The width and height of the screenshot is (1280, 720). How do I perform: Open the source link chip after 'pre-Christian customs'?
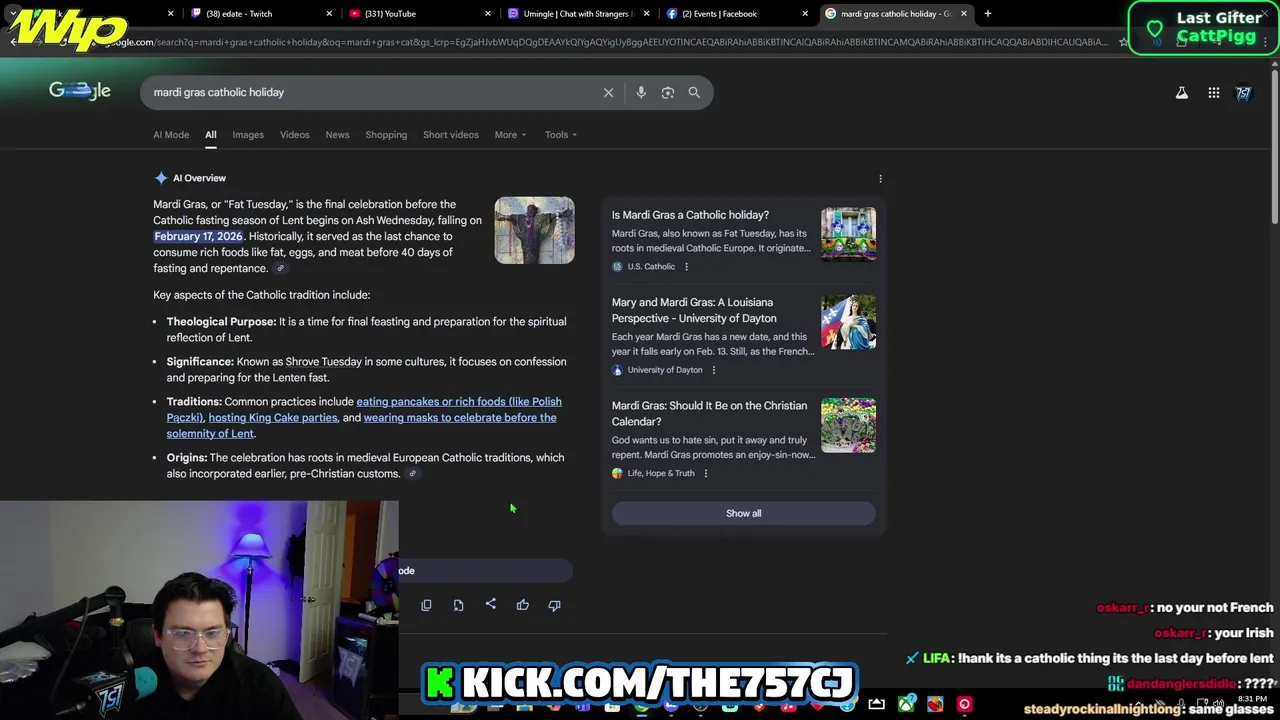pyautogui.click(x=412, y=473)
